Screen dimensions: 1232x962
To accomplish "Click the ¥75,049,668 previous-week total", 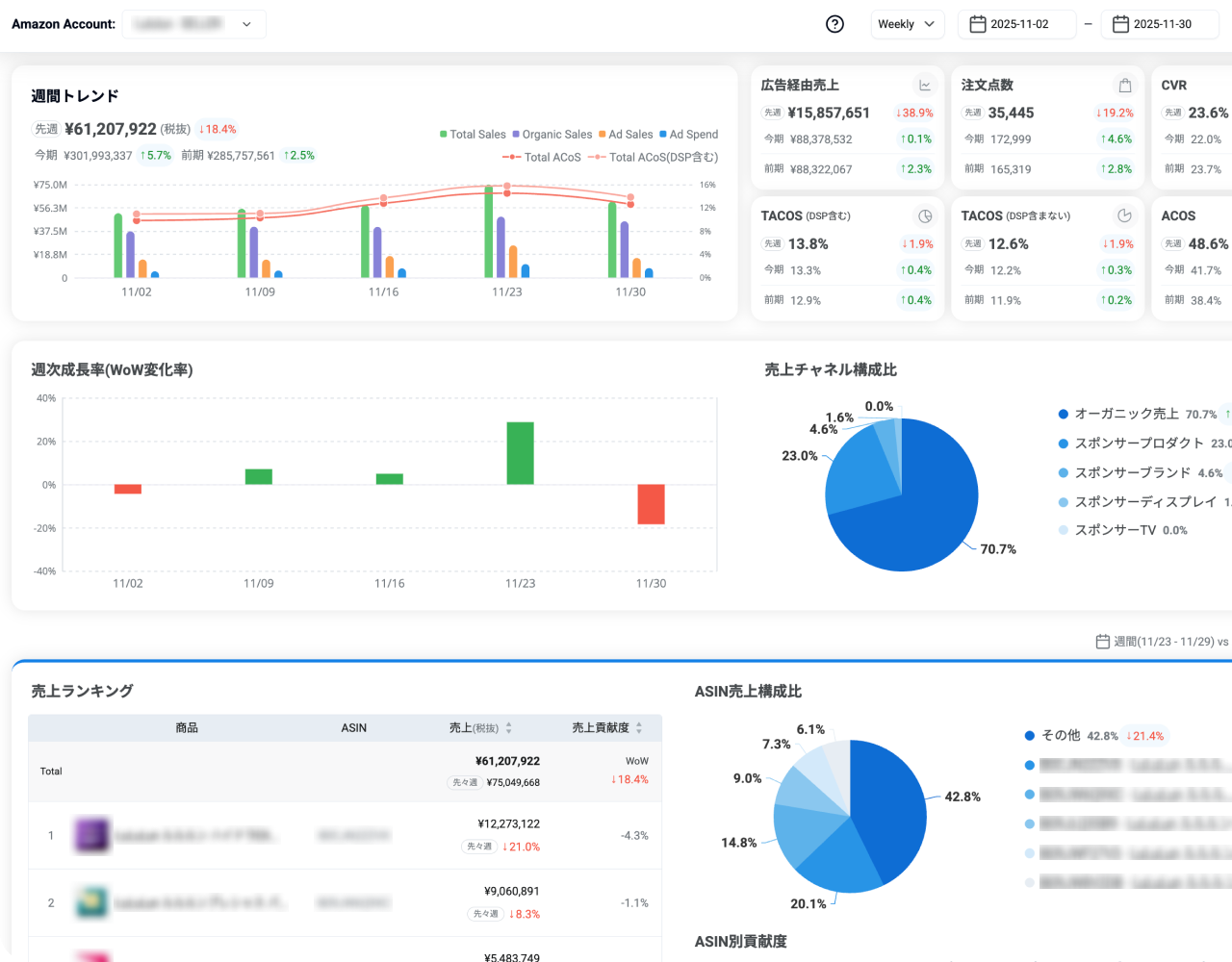I will [513, 783].
